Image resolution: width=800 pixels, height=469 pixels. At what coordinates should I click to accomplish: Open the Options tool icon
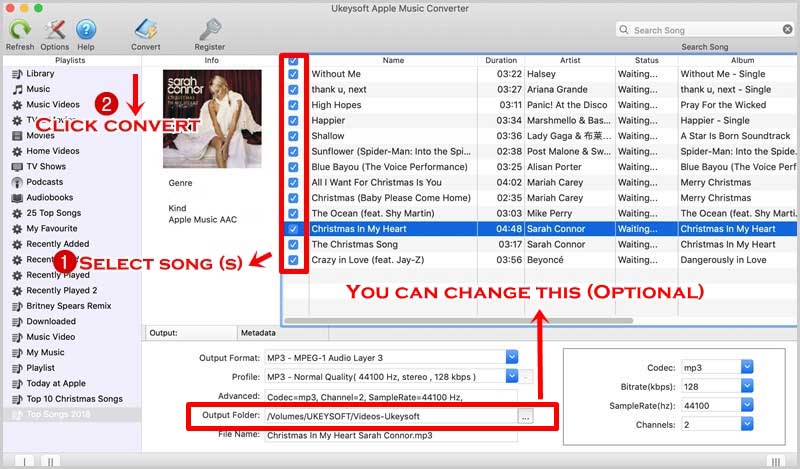(x=54, y=30)
